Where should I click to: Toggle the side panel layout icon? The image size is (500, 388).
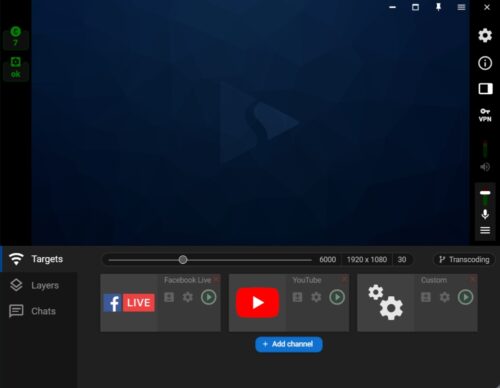coord(485,89)
